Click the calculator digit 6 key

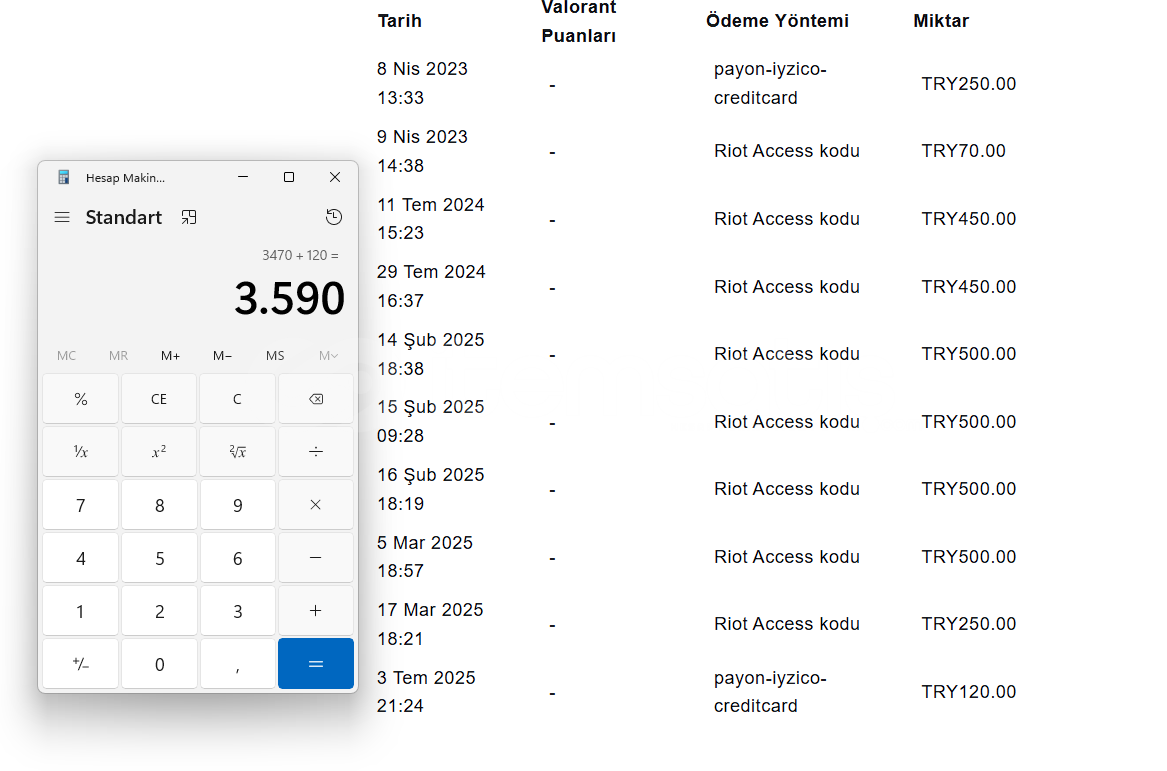click(237, 557)
